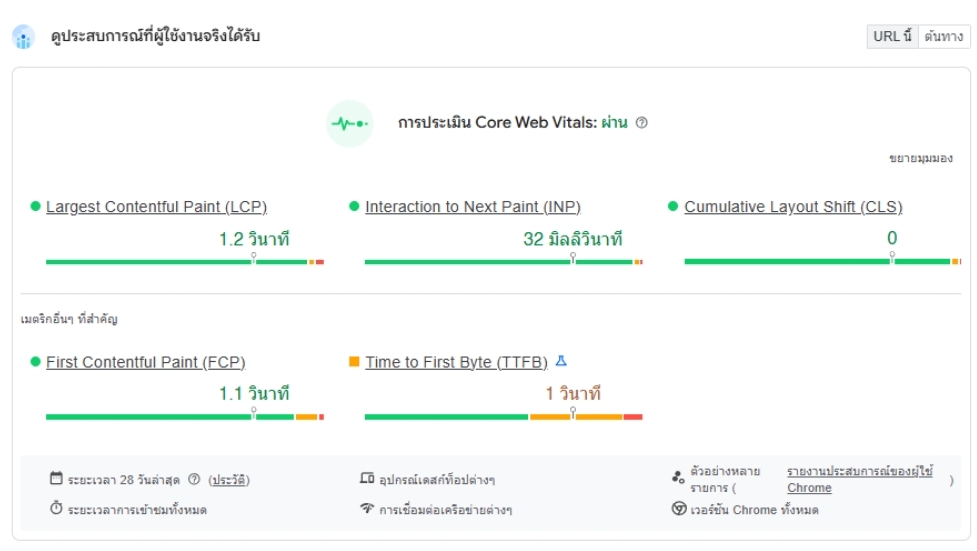Open the Cumulative Layout Shift (CLS) link
Image resolution: width=977 pixels, height=551 pixels.
click(x=793, y=207)
